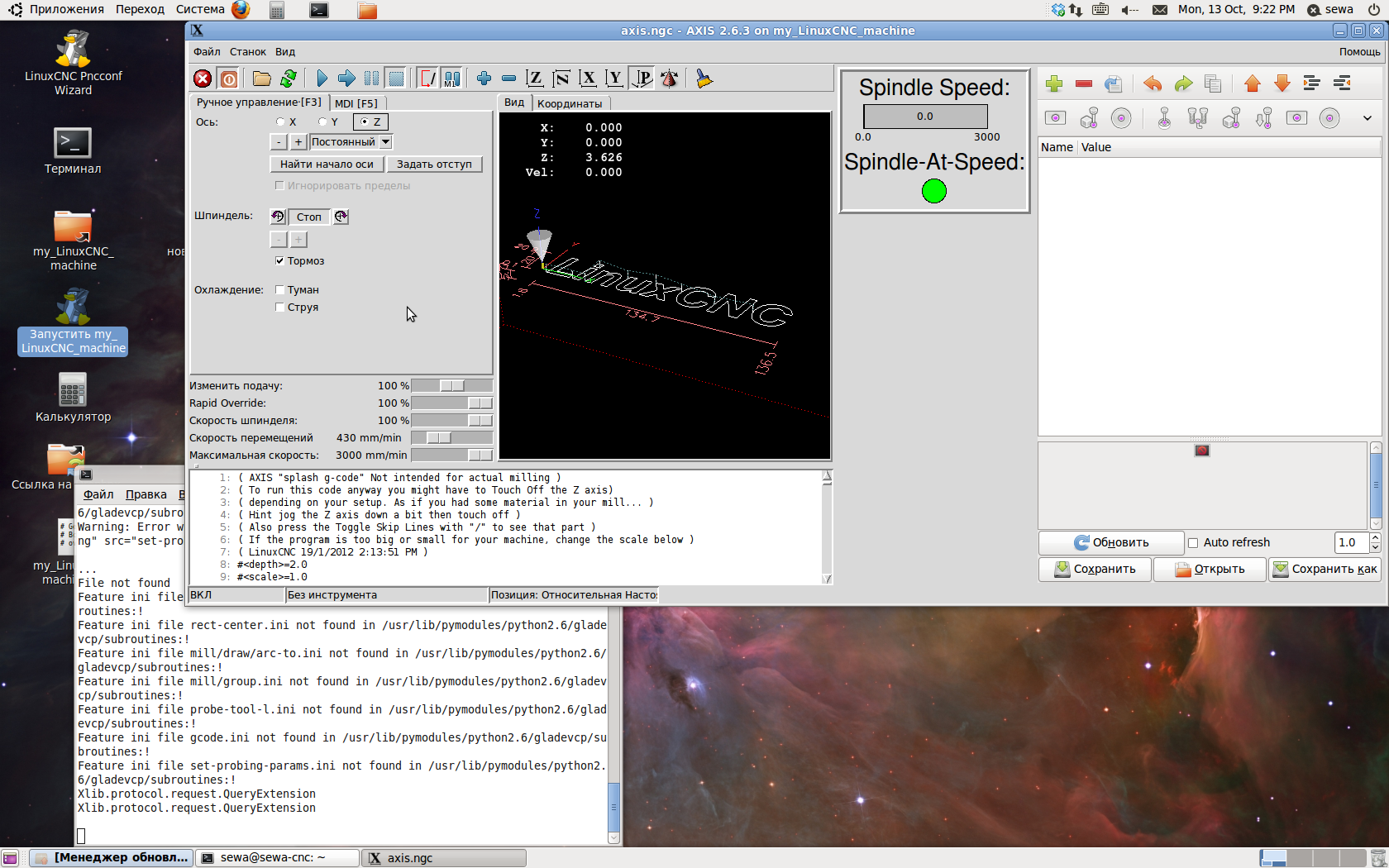Image resolution: width=1389 pixels, height=868 pixels.
Task: Zoom in the preview with the plus icon
Action: pos(484,79)
